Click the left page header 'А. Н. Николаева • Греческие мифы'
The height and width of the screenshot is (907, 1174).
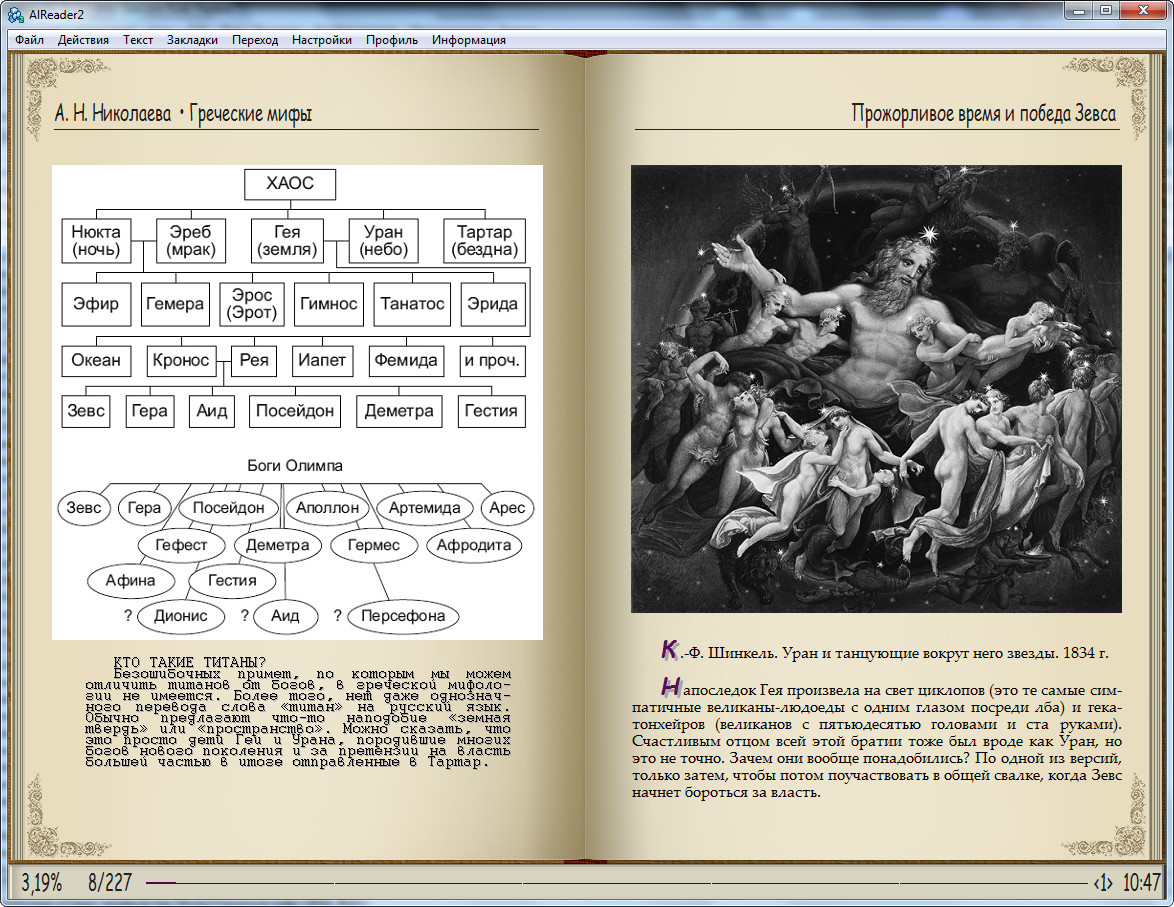click(183, 113)
